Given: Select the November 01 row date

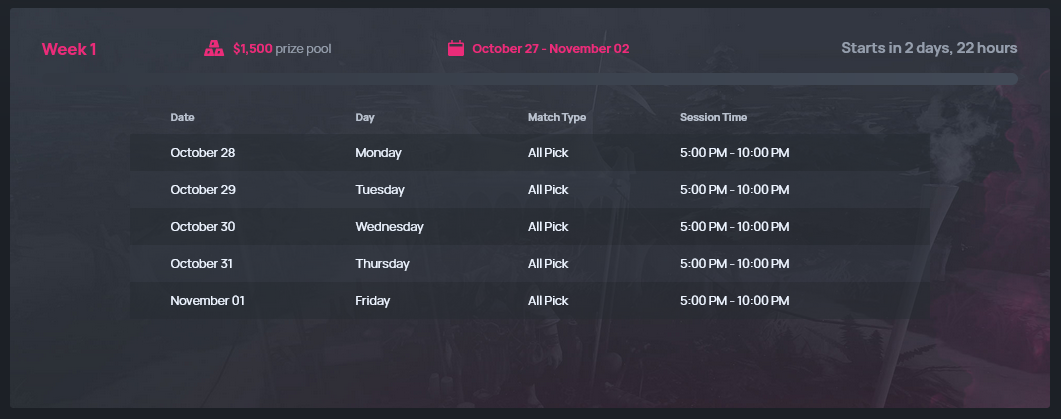Looking at the screenshot, I should point(207,301).
